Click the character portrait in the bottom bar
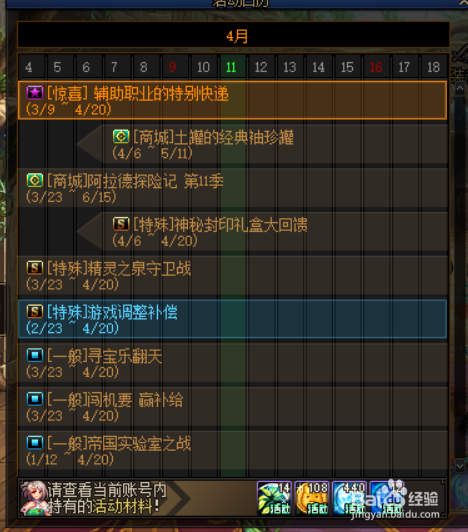Image resolution: width=468 pixels, height=532 pixels. point(33,498)
